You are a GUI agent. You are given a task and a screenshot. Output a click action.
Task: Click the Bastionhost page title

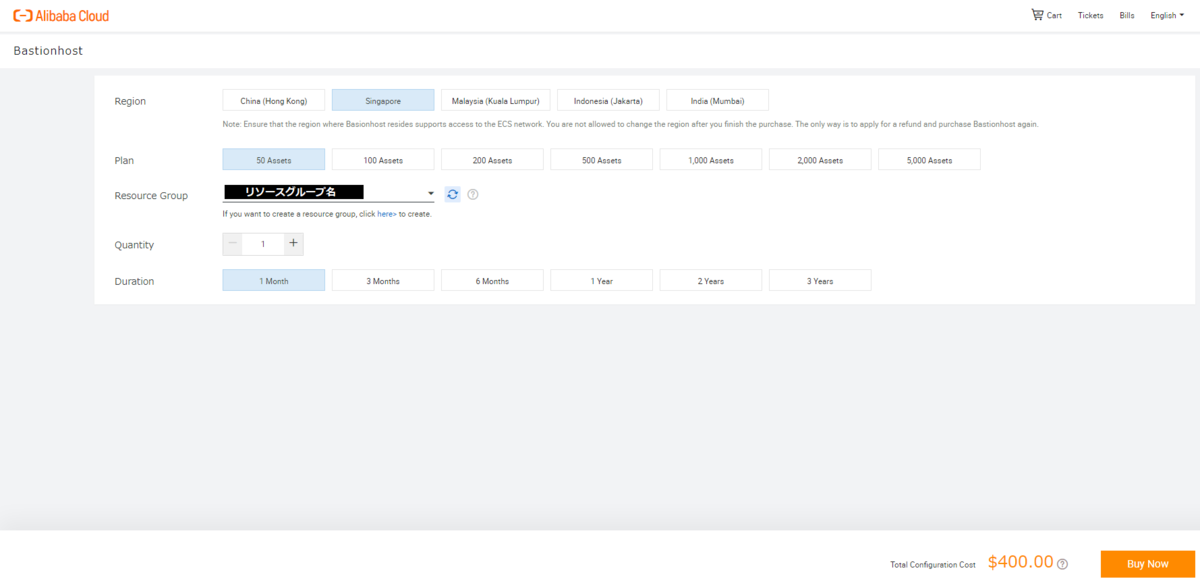click(47, 50)
